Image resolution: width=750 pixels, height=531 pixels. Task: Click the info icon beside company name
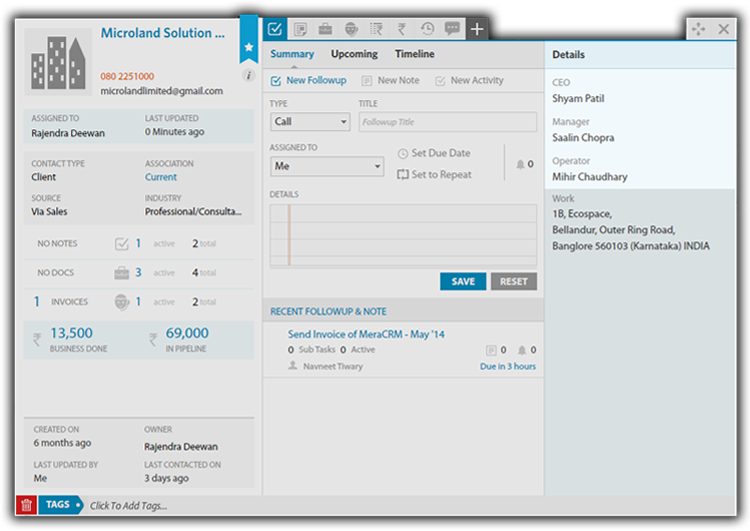point(249,75)
